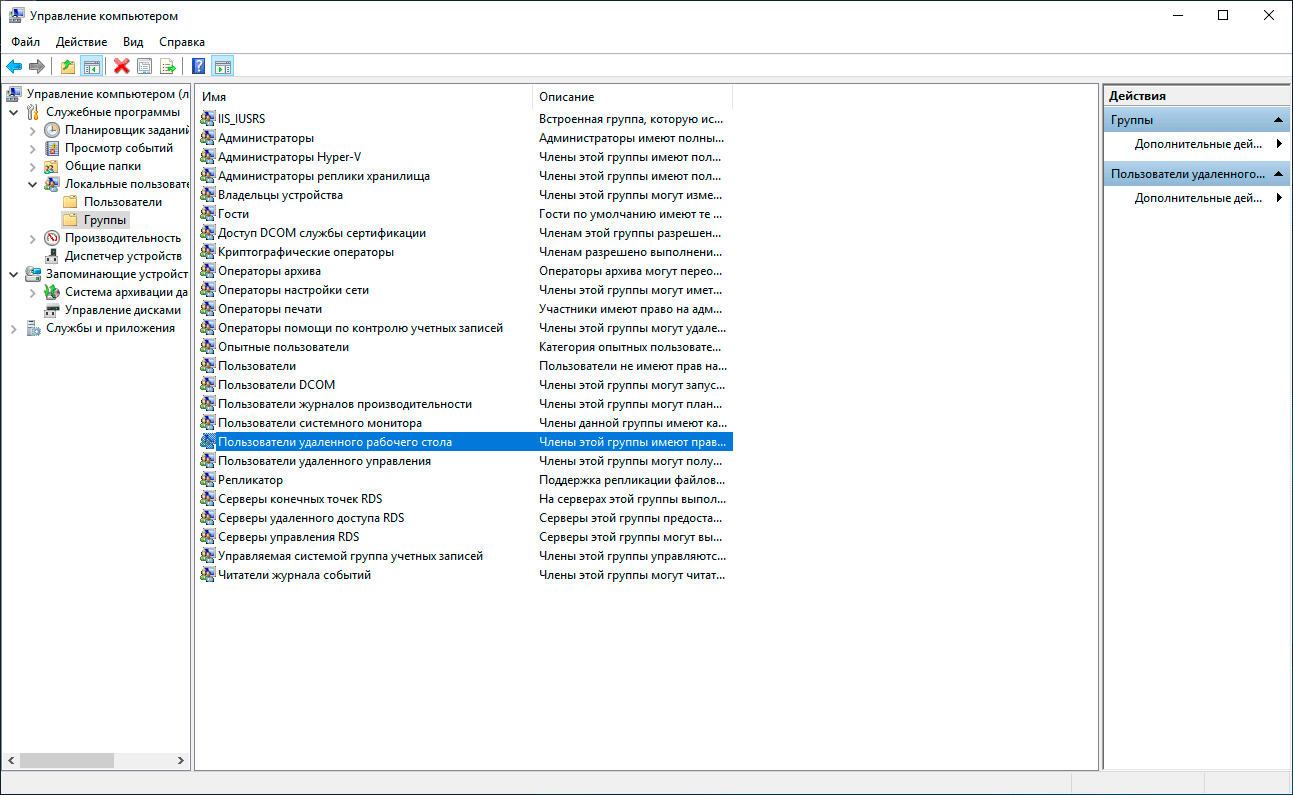
Task: Click the icon of the Администраторы group
Action: (x=208, y=138)
